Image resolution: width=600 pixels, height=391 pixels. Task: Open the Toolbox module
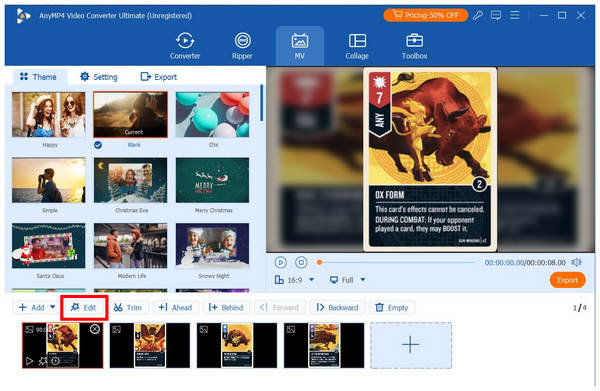click(414, 46)
